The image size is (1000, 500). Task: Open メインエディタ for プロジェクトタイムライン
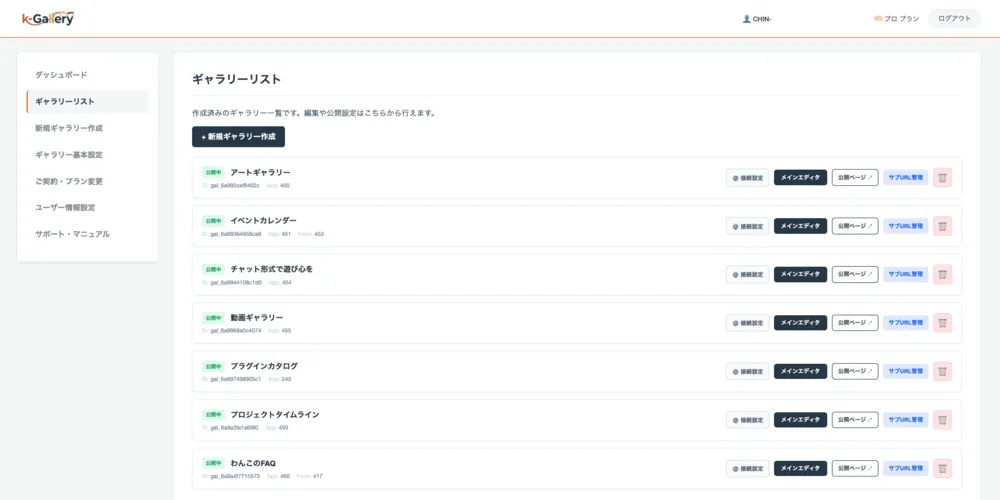pos(800,420)
